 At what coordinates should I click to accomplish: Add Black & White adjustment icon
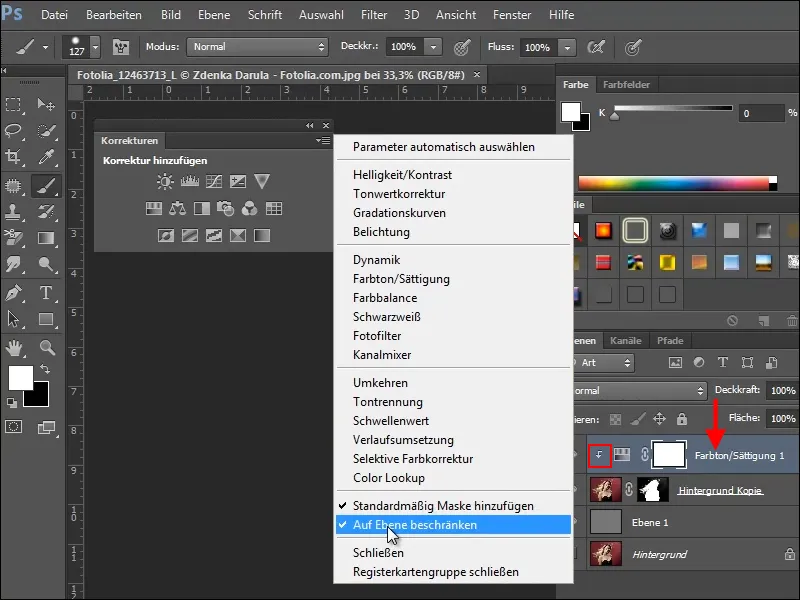(202, 208)
